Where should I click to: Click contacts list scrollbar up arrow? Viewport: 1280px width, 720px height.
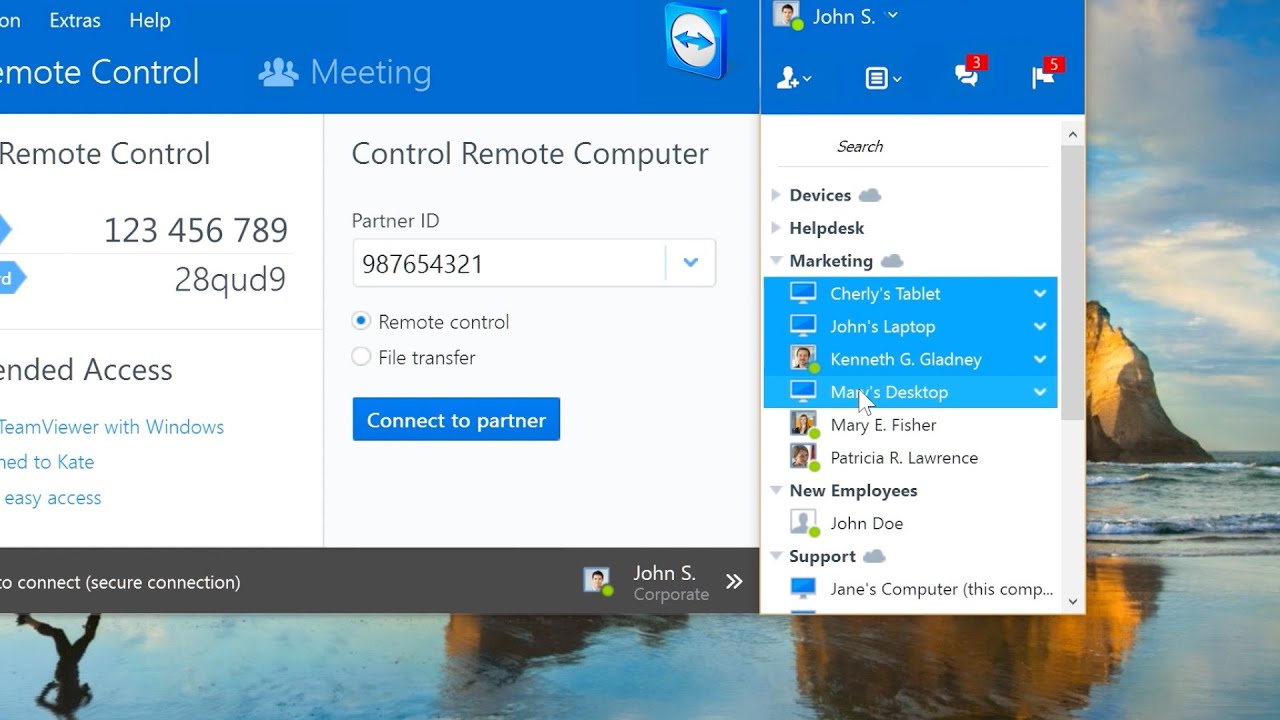click(1073, 133)
